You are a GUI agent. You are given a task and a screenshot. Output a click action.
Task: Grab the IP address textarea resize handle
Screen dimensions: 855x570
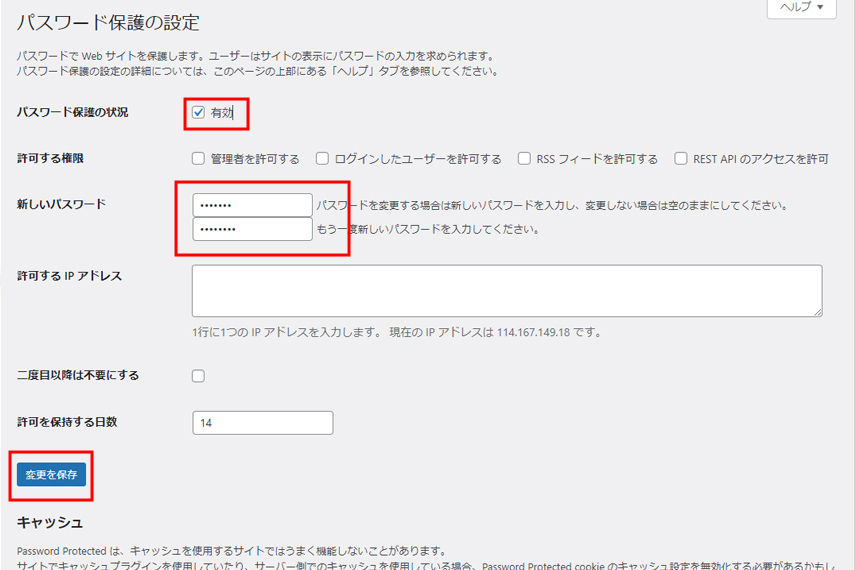pyautogui.click(x=817, y=312)
